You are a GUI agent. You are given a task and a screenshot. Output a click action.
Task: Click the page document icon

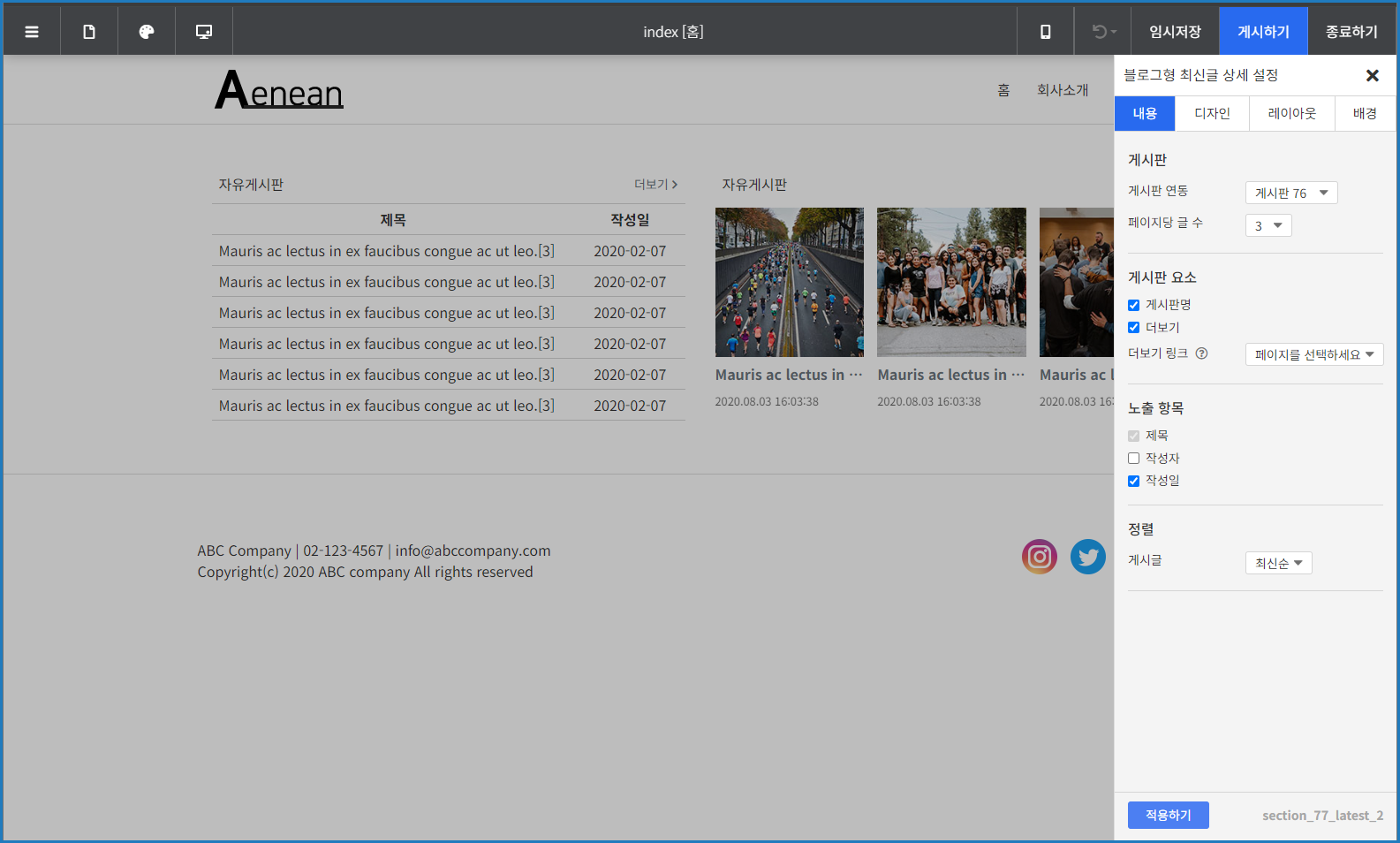pos(89,32)
